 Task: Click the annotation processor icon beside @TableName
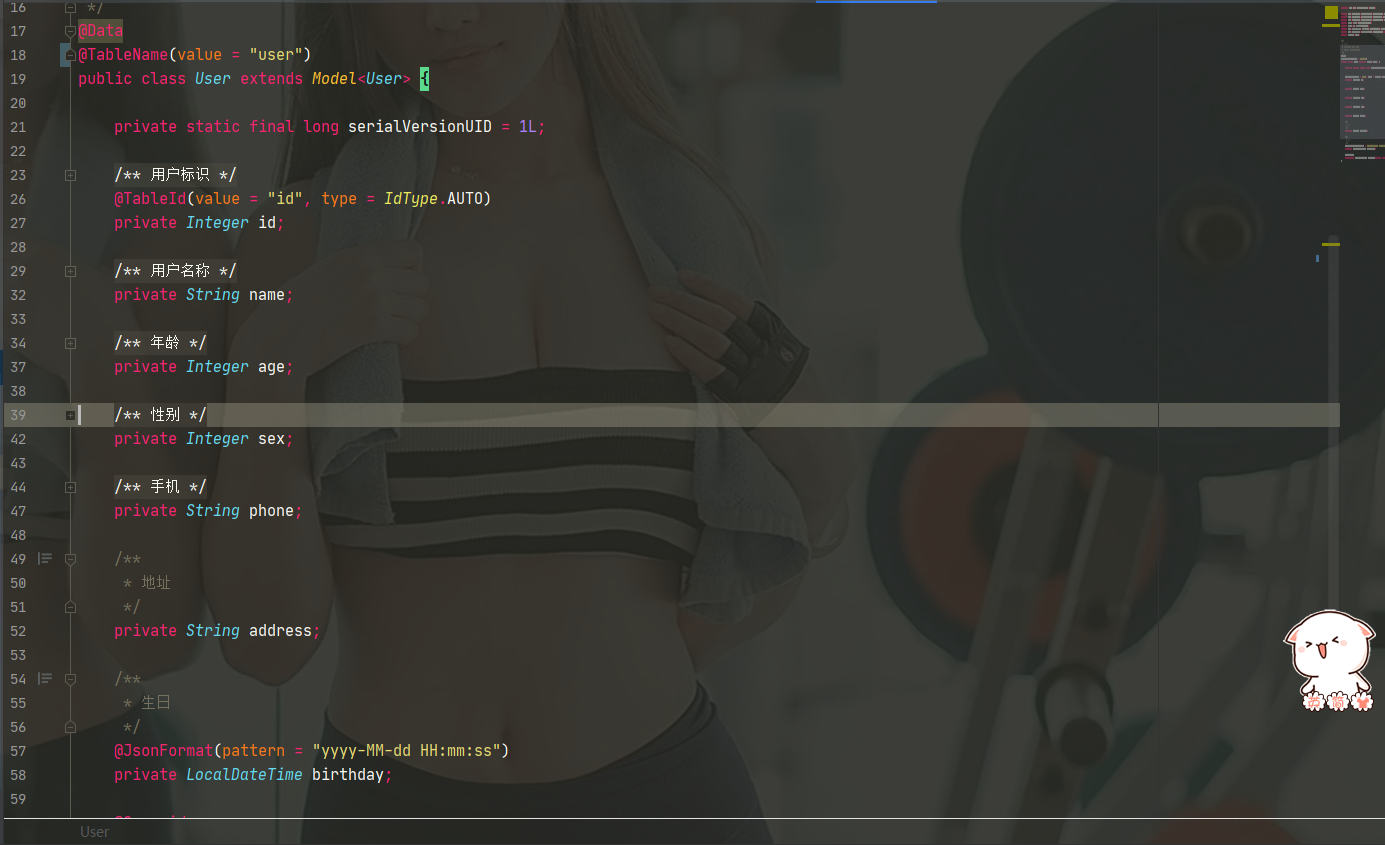tap(68, 54)
